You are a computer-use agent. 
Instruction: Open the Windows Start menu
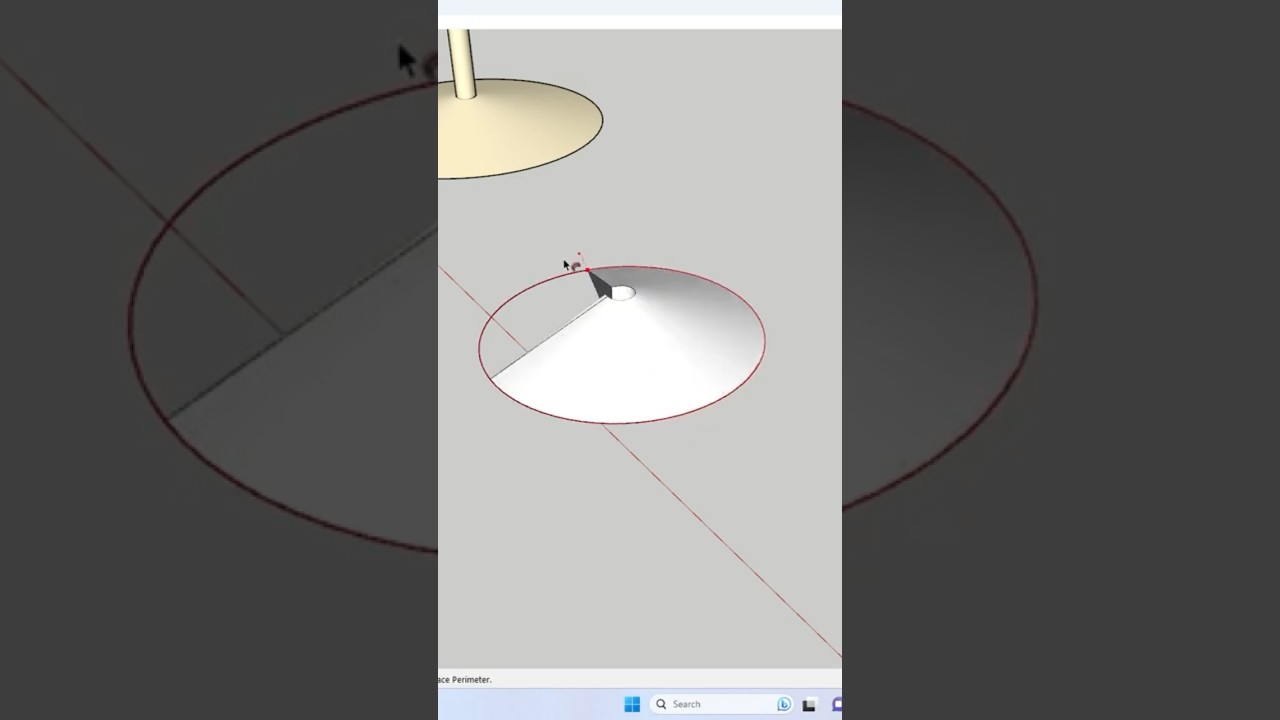[632, 704]
